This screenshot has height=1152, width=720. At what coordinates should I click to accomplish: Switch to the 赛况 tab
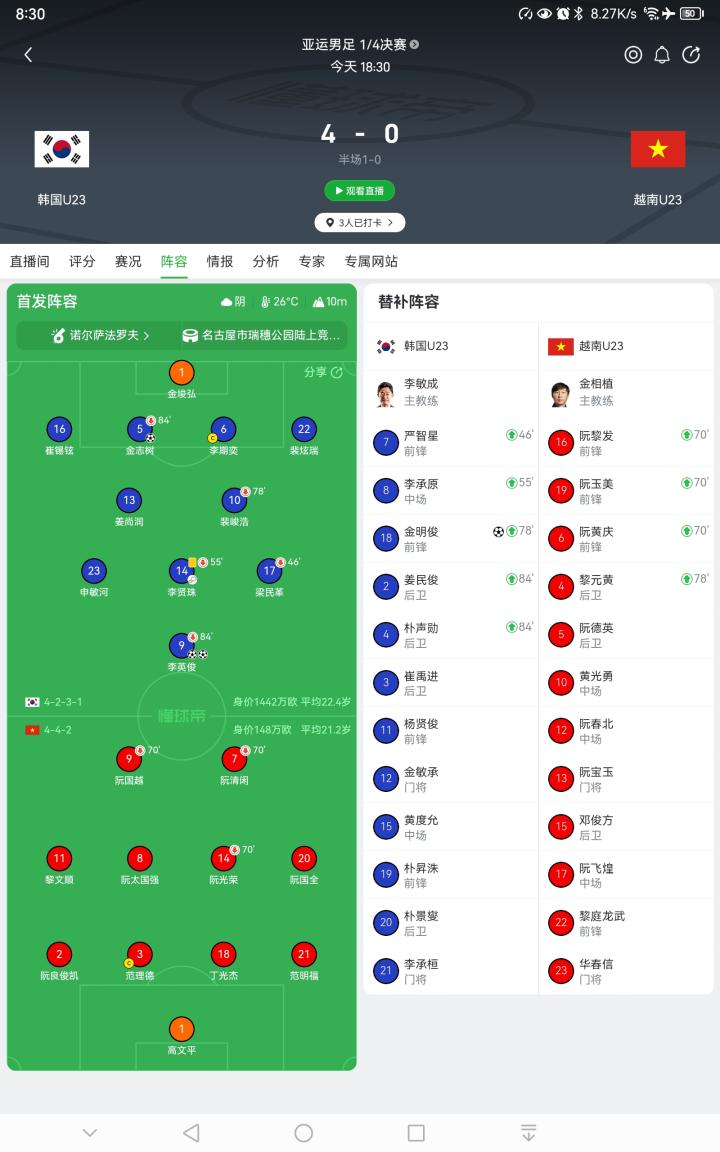point(128,262)
